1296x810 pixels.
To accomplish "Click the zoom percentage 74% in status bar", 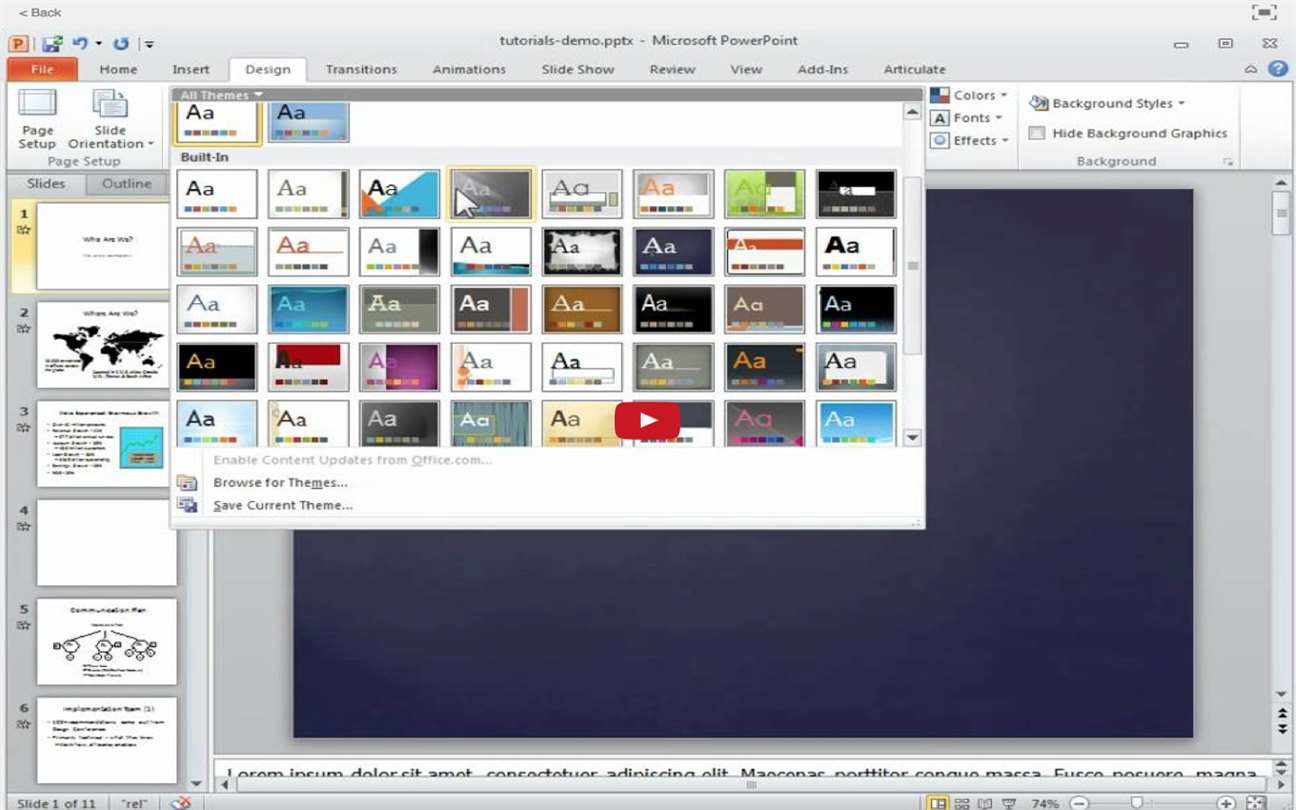I will tap(1045, 803).
